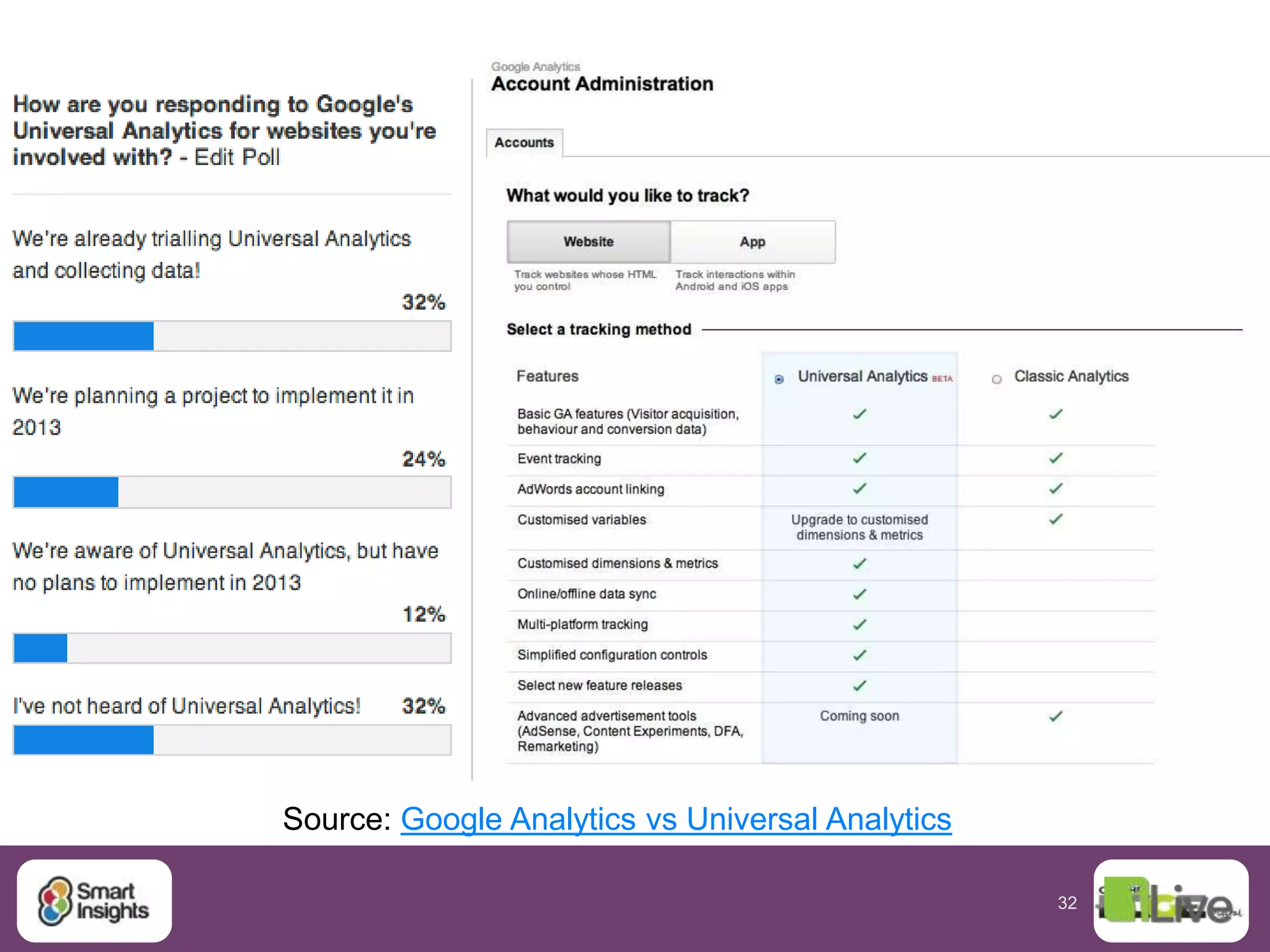The width and height of the screenshot is (1270, 952).
Task: Click the 'Multi-platform tracking' feature label
Action: coord(583,624)
